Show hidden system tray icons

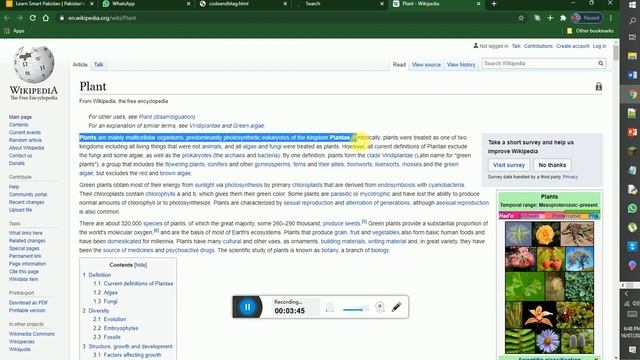(627, 293)
